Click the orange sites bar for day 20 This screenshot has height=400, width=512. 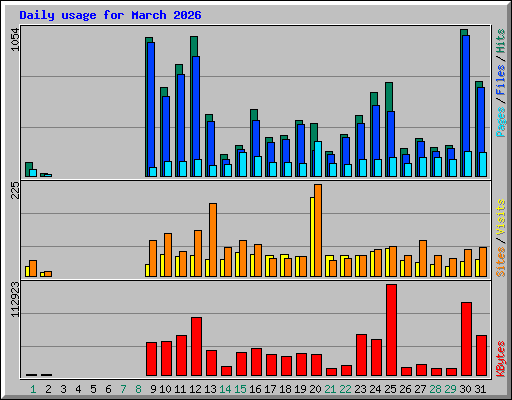tap(318, 230)
